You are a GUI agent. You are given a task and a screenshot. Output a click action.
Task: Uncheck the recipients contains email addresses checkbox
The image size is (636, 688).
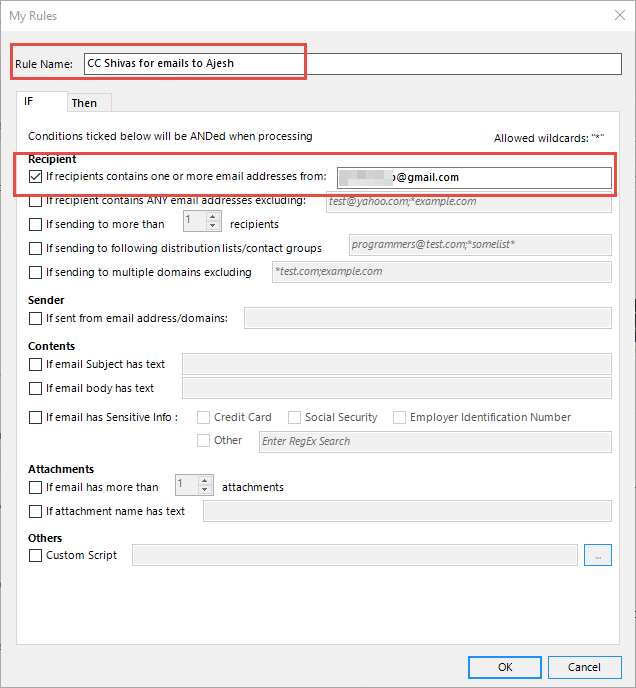point(35,176)
